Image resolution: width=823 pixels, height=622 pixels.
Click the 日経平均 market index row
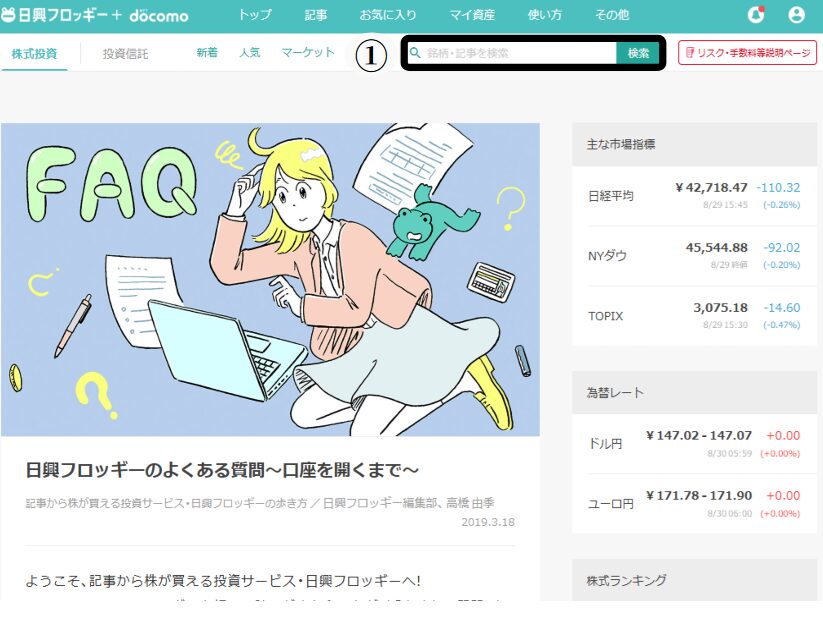click(x=694, y=196)
